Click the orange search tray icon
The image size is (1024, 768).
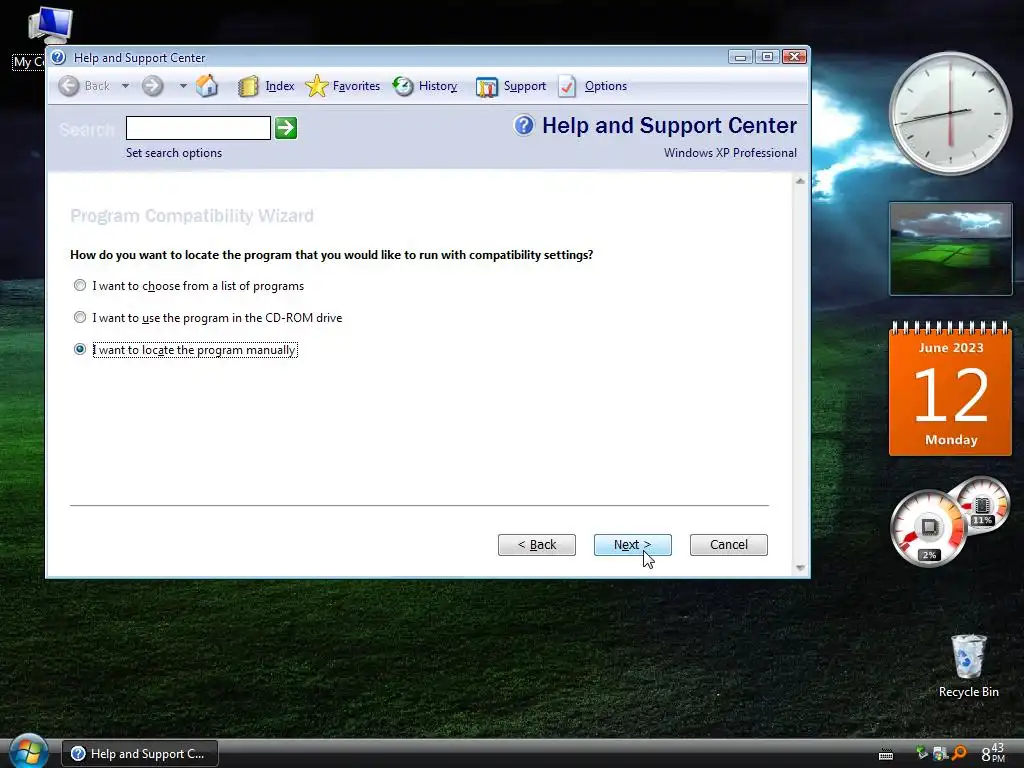(x=959, y=753)
